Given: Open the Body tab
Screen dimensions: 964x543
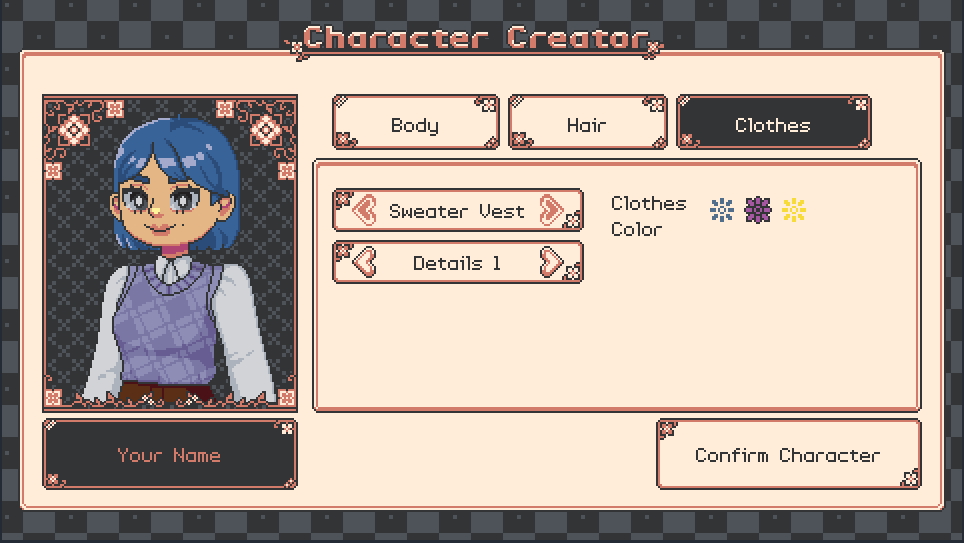Looking at the screenshot, I should click(416, 122).
